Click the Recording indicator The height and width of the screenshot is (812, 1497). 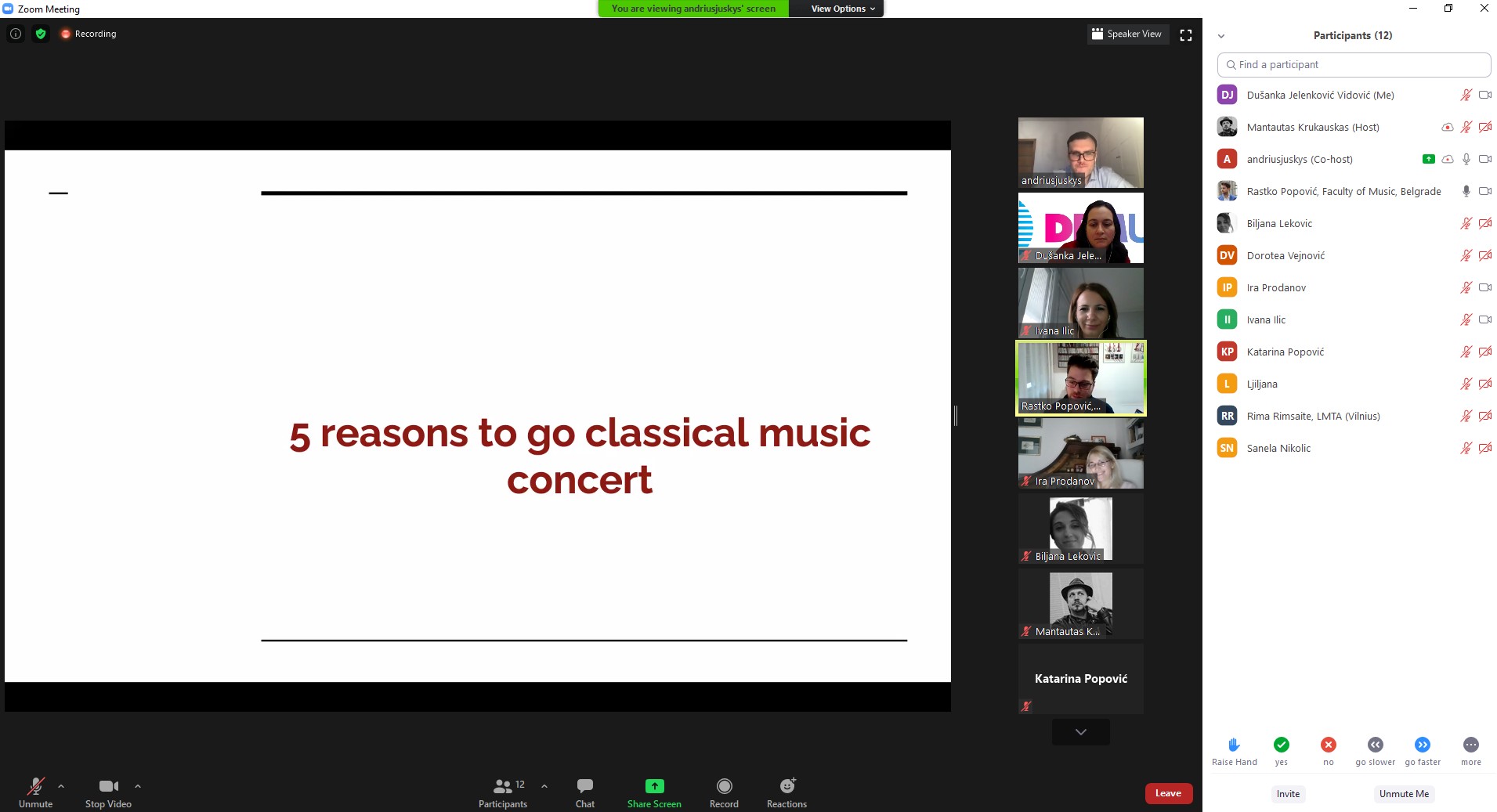(x=89, y=34)
